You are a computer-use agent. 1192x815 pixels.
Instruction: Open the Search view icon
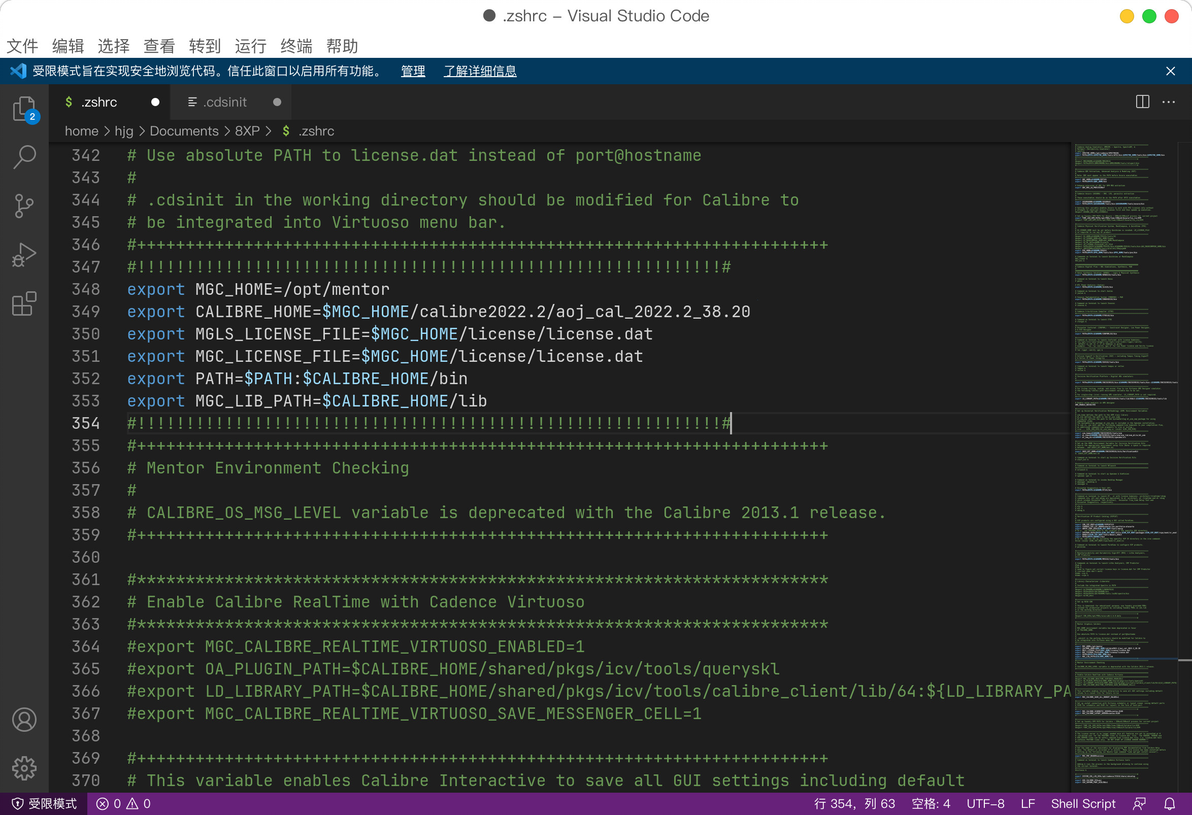[x=24, y=157]
